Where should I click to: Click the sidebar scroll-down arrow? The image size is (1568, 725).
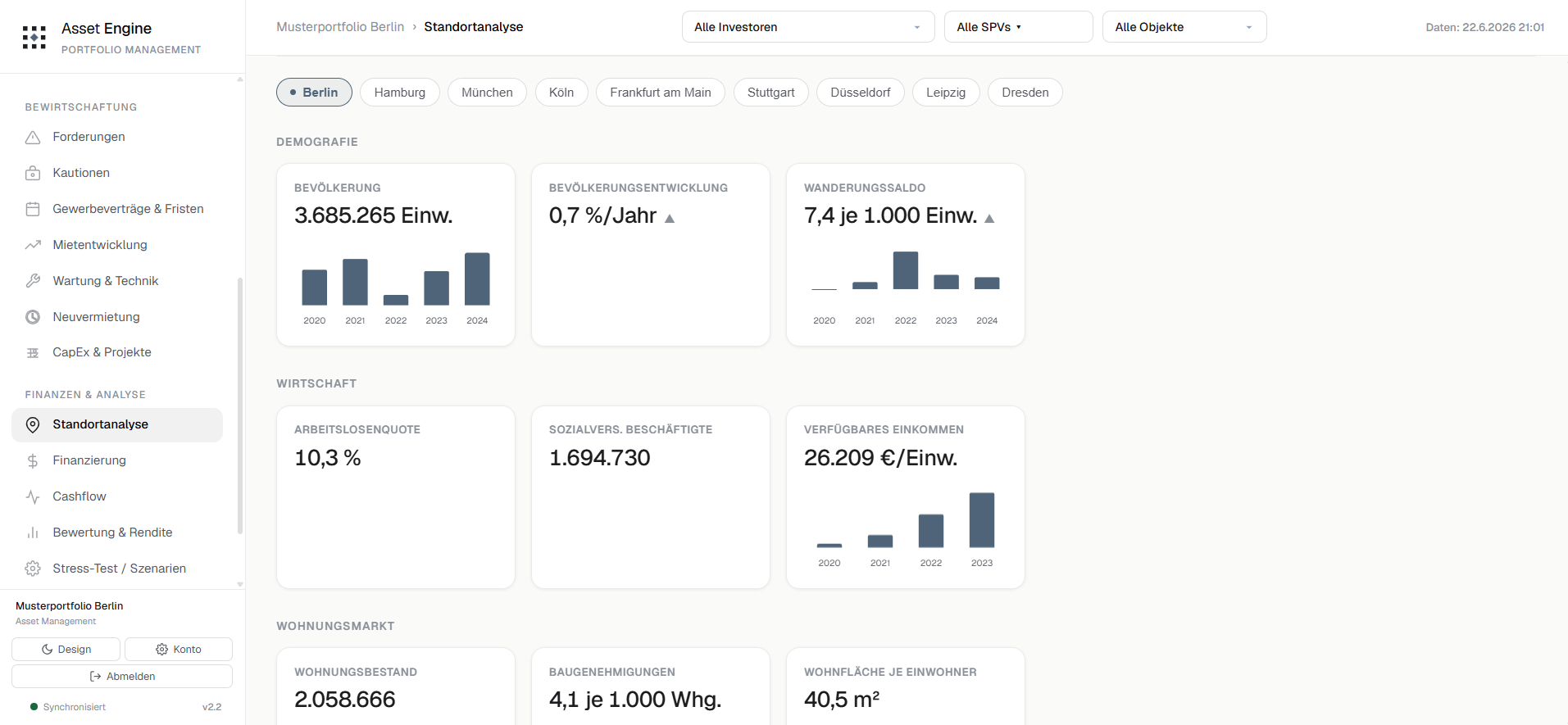pyautogui.click(x=240, y=584)
